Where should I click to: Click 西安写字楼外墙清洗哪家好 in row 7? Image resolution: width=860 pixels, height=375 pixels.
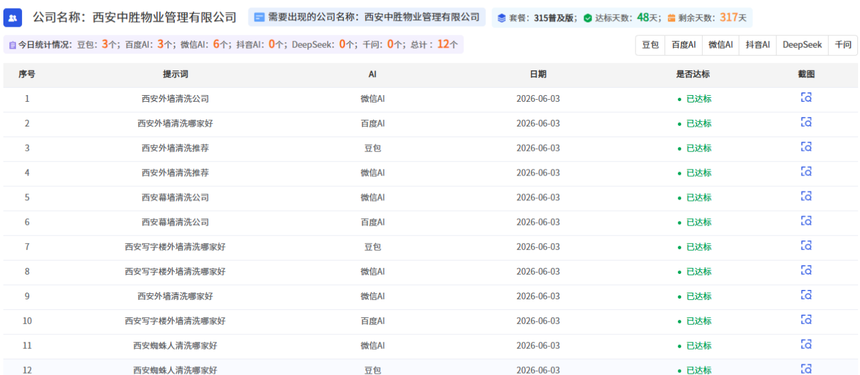(x=175, y=247)
